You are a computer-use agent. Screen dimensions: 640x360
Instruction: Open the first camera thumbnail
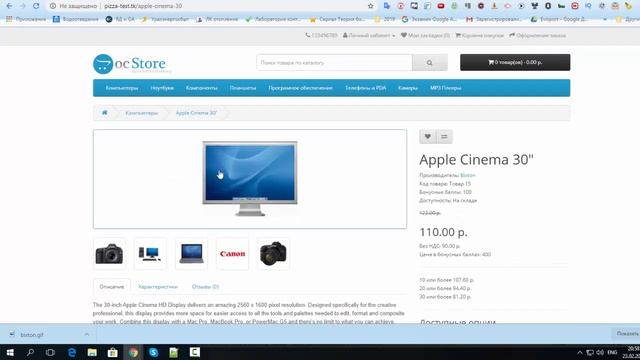[109, 254]
